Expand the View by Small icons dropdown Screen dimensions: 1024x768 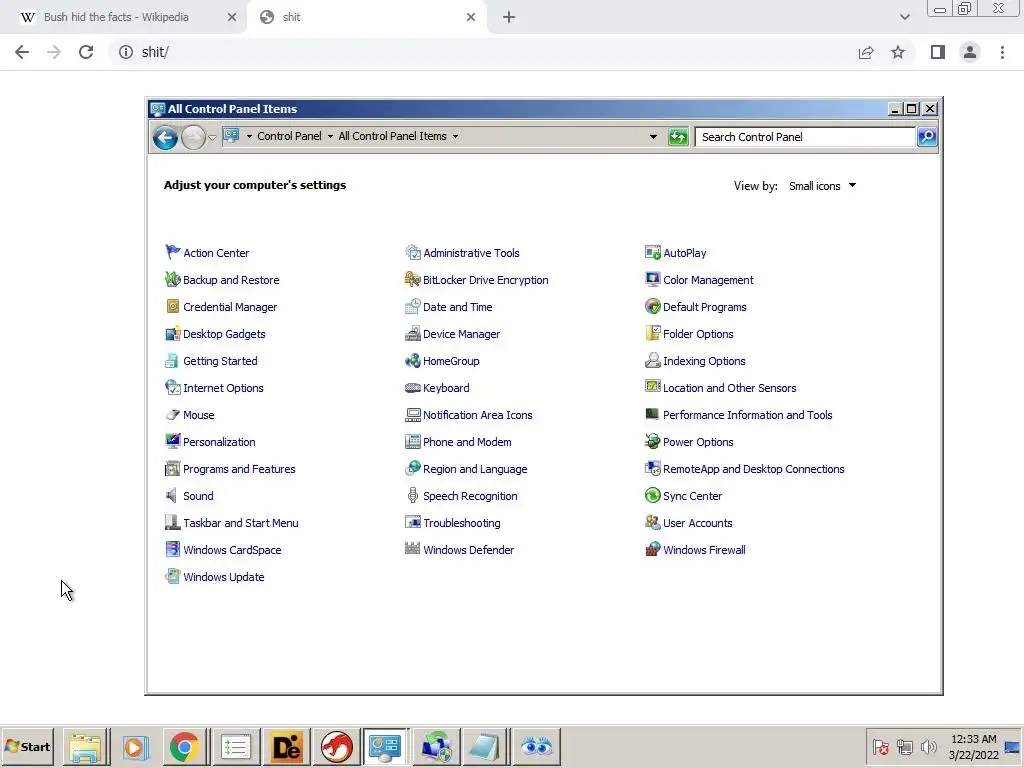tap(822, 186)
